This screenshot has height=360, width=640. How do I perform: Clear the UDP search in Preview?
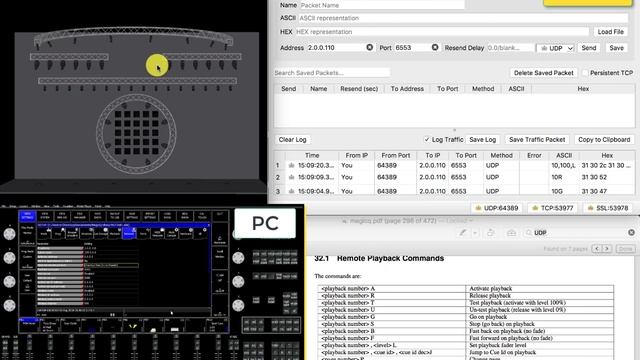pyautogui.click(x=631, y=232)
